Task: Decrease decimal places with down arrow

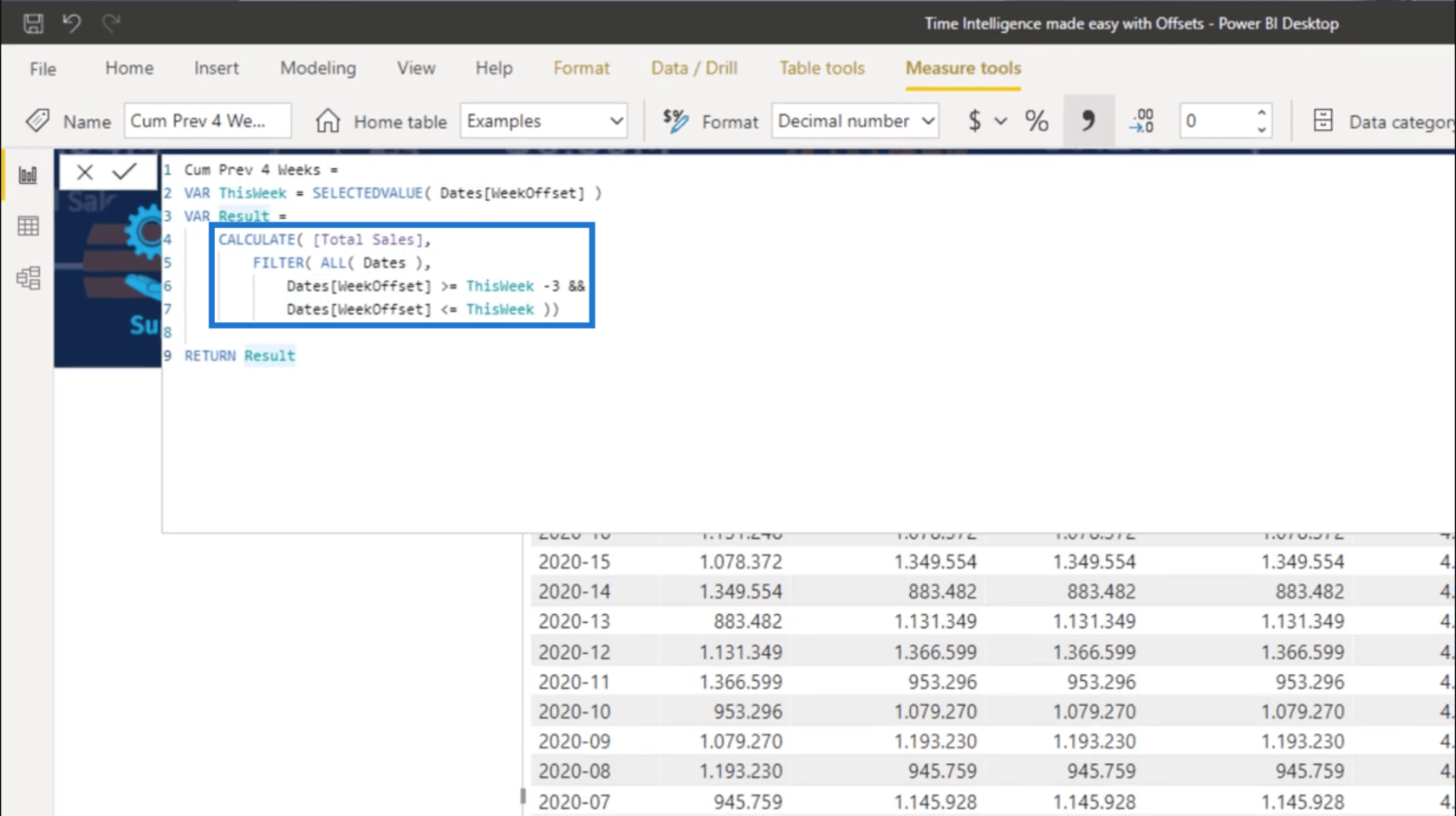Action: (x=1262, y=129)
